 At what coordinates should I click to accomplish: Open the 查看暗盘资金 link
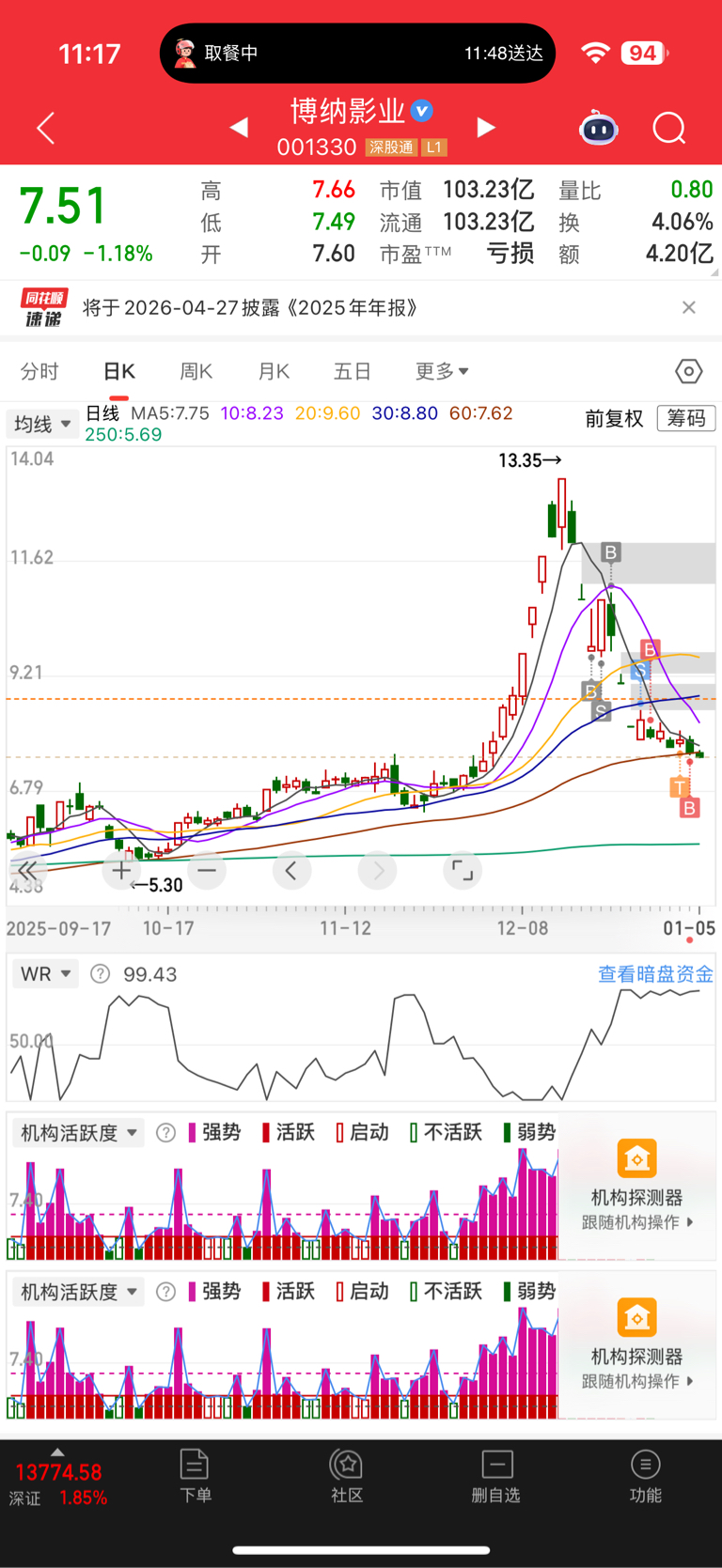click(655, 974)
